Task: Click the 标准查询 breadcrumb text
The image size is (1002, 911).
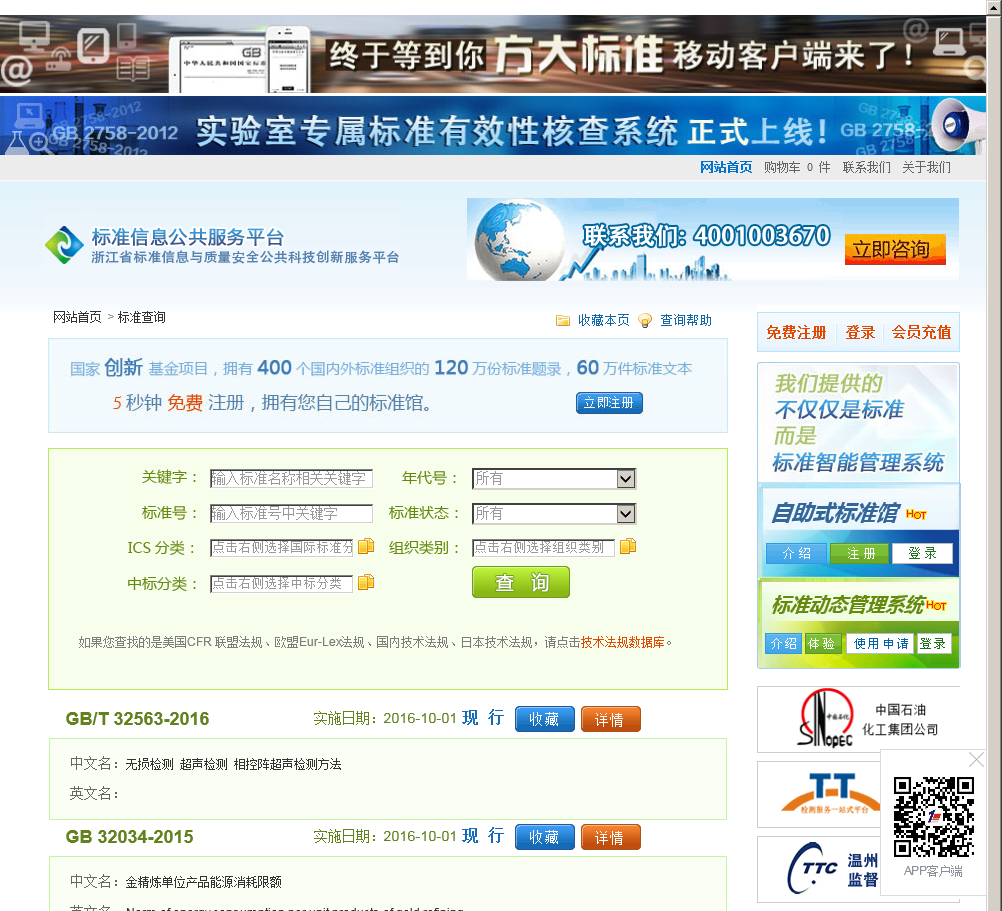Action: pyautogui.click(x=141, y=317)
